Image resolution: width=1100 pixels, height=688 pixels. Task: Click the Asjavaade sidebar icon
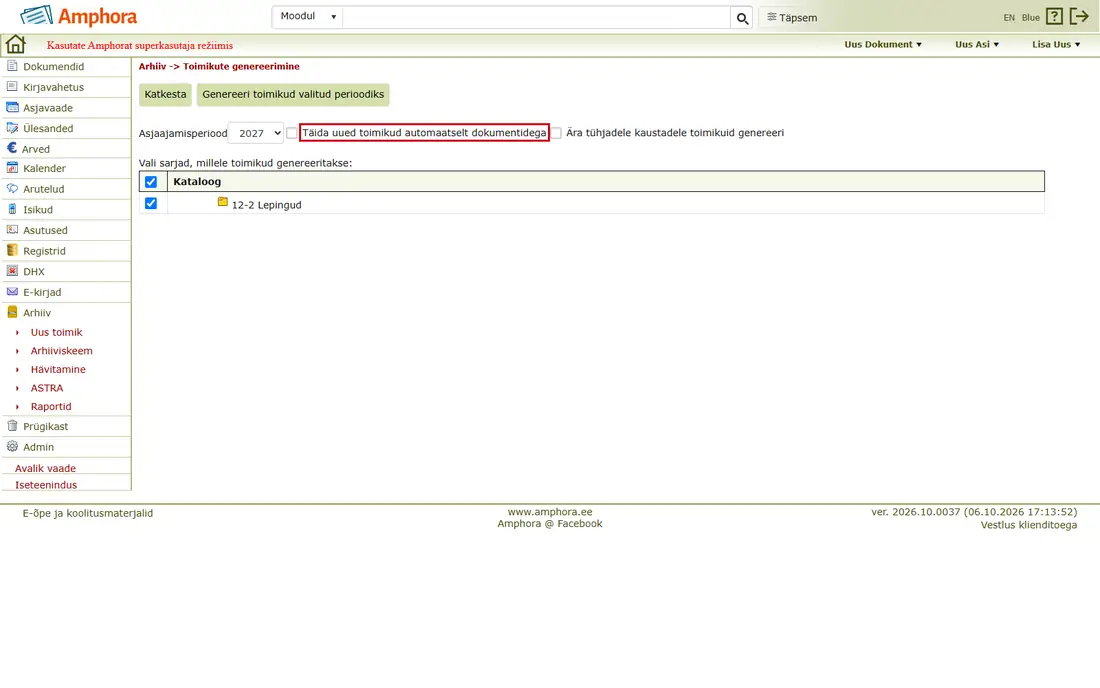12,107
